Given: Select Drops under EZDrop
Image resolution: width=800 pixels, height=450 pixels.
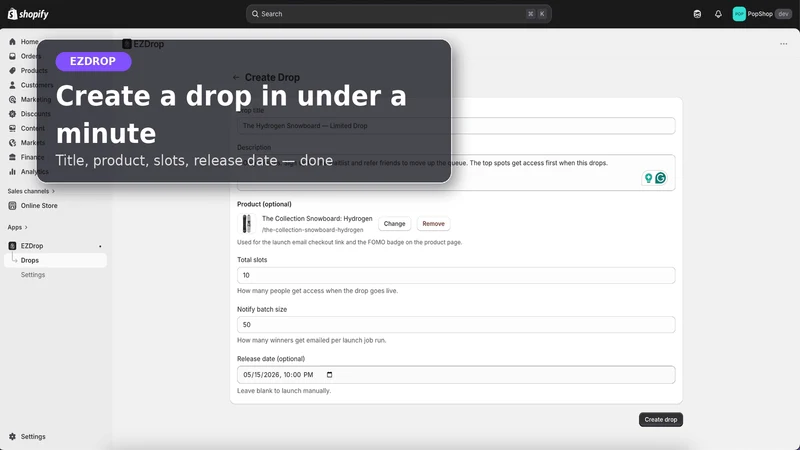Looking at the screenshot, I should pos(55,260).
